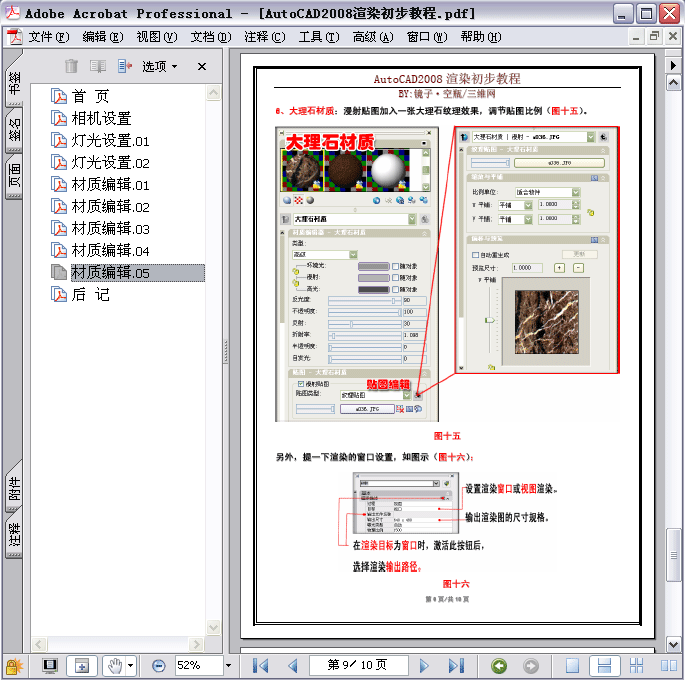
Task: Click the bookmarks panel scroll right arrow
Action: (x=196, y=644)
